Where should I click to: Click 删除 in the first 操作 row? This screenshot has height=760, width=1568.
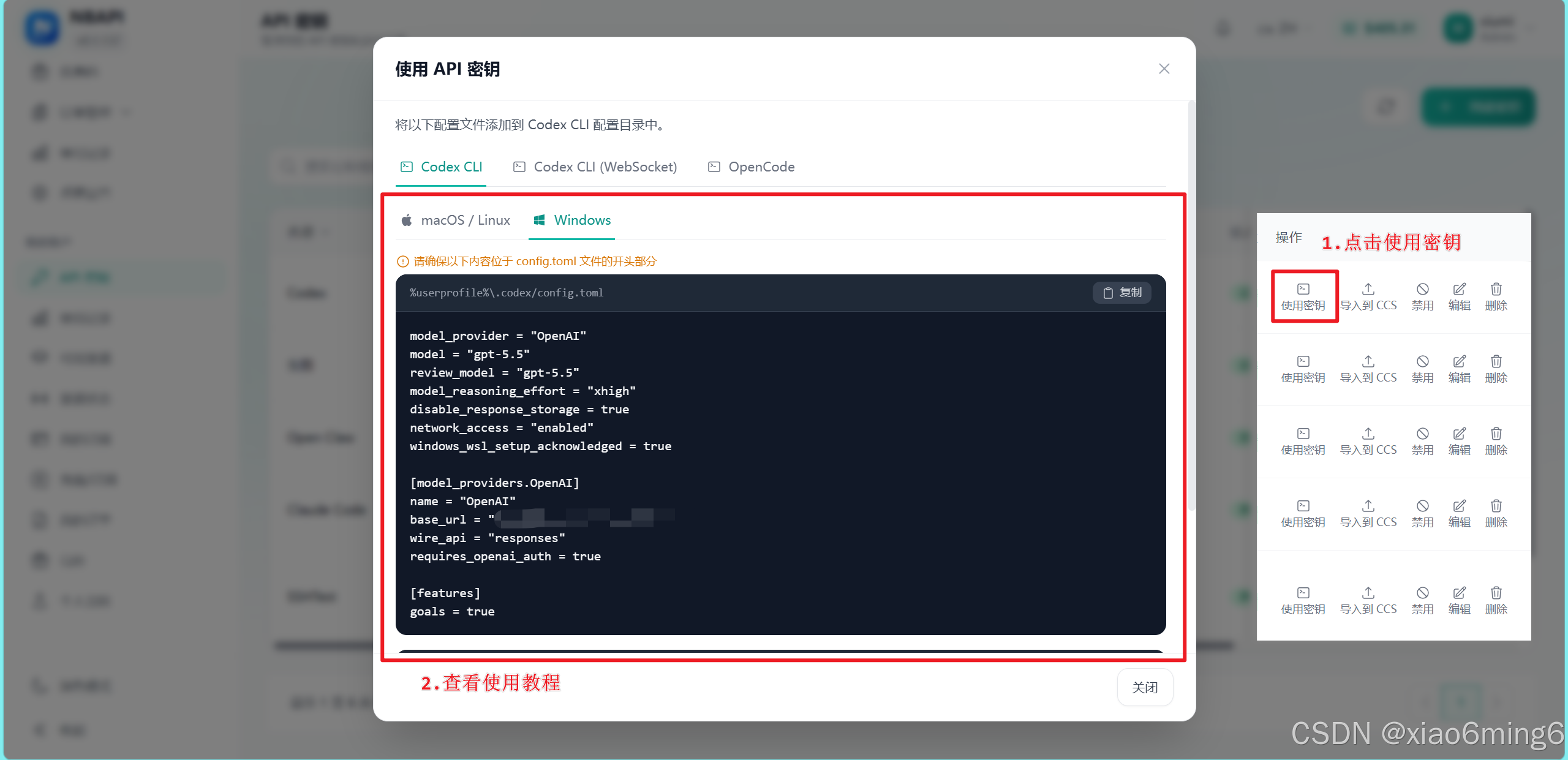1496,297
